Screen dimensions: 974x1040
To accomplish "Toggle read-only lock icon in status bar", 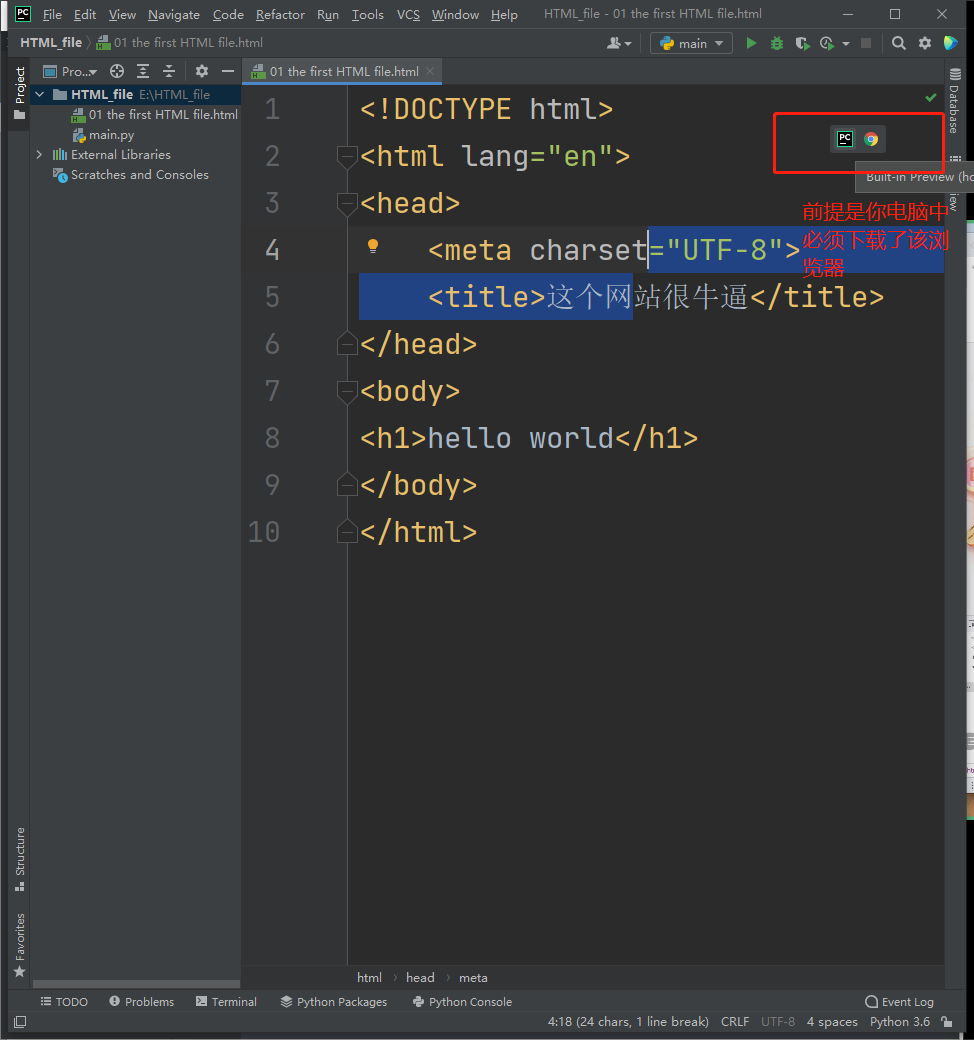I will pyautogui.click(x=947, y=1022).
